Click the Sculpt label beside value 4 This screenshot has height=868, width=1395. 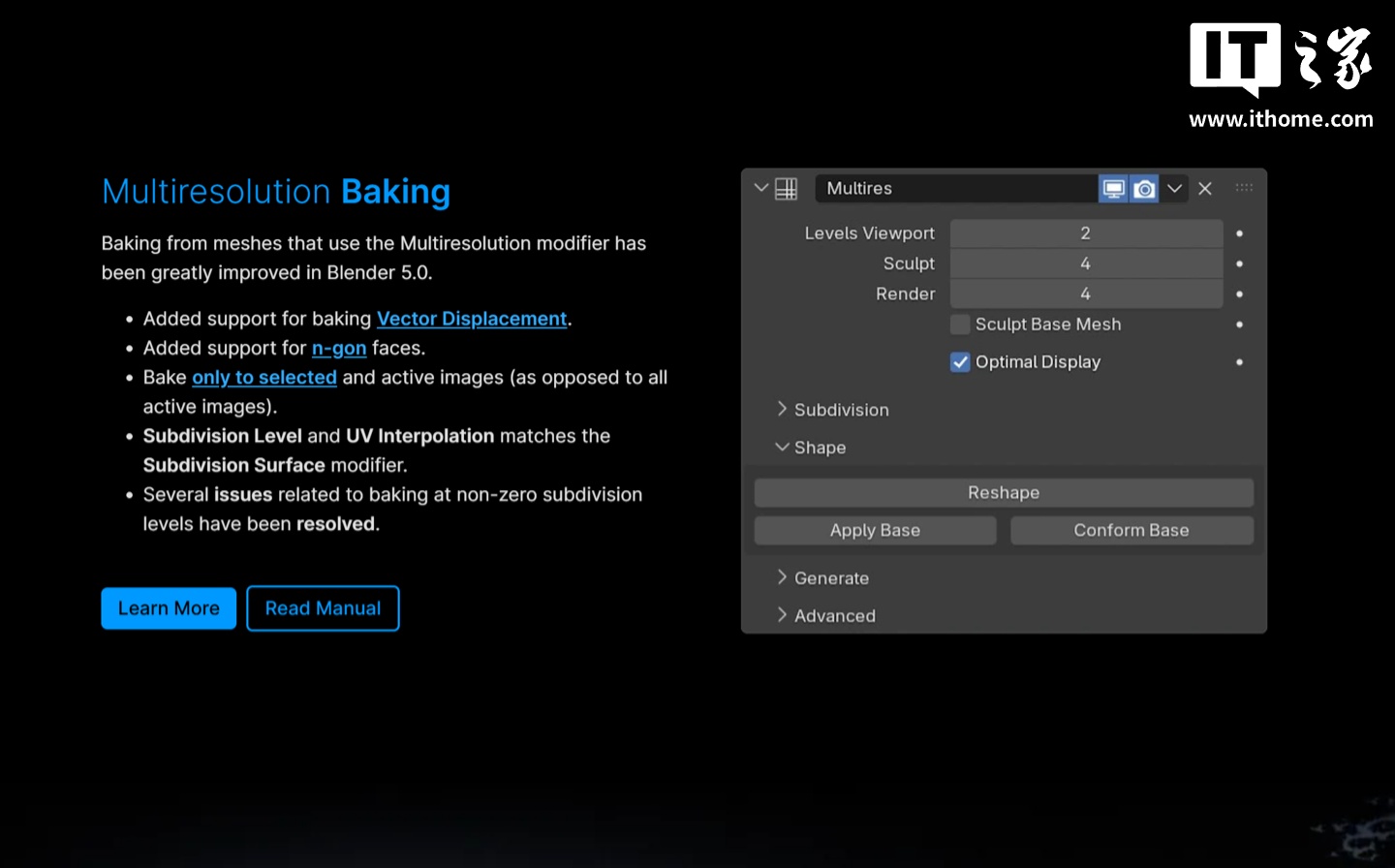click(909, 263)
